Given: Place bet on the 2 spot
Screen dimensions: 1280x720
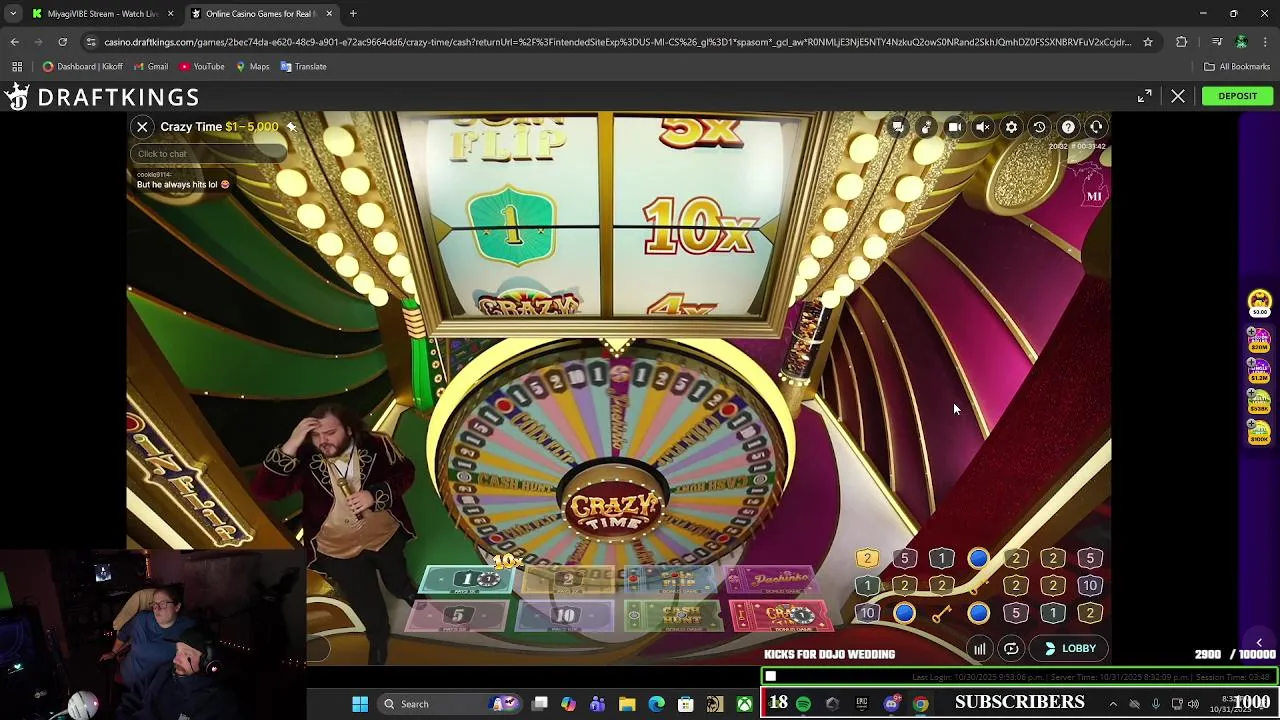Looking at the screenshot, I should point(567,579).
